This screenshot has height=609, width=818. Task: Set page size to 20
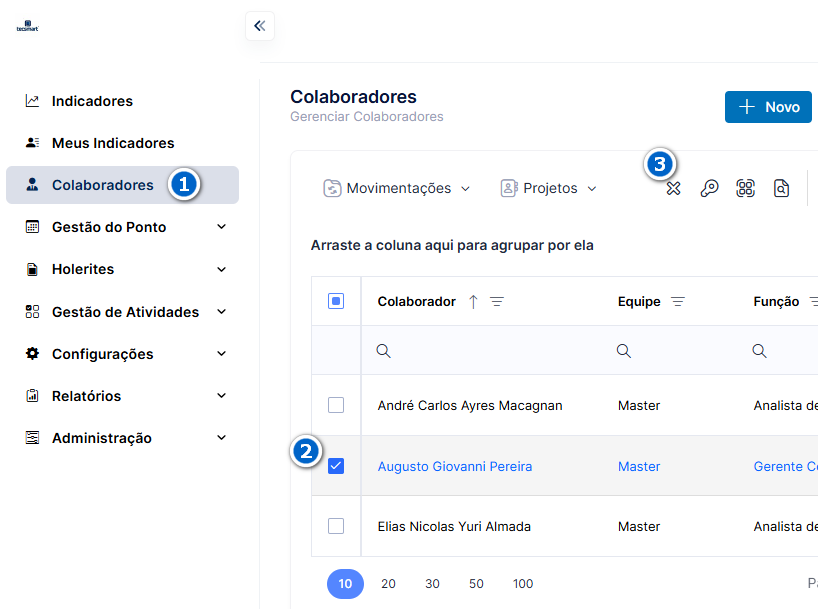tap(388, 584)
